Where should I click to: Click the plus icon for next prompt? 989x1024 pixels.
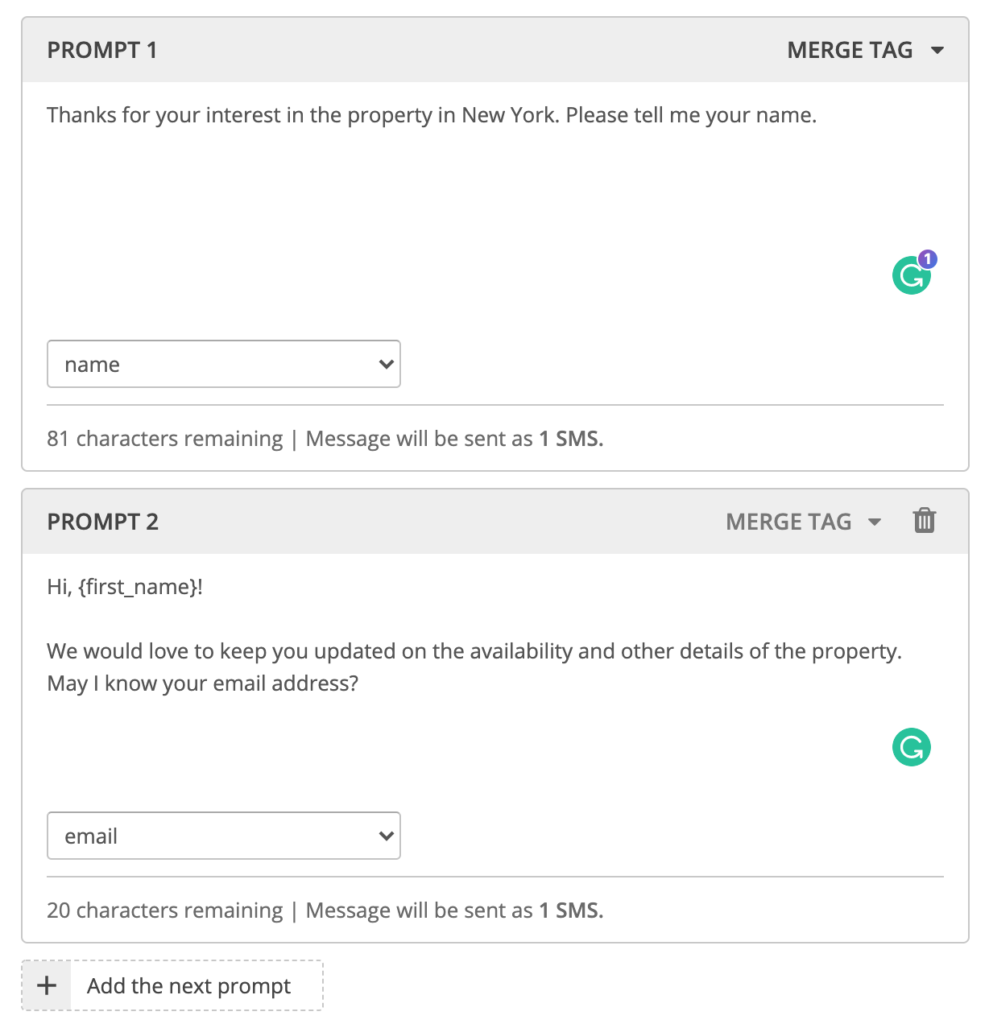[x=46, y=985]
